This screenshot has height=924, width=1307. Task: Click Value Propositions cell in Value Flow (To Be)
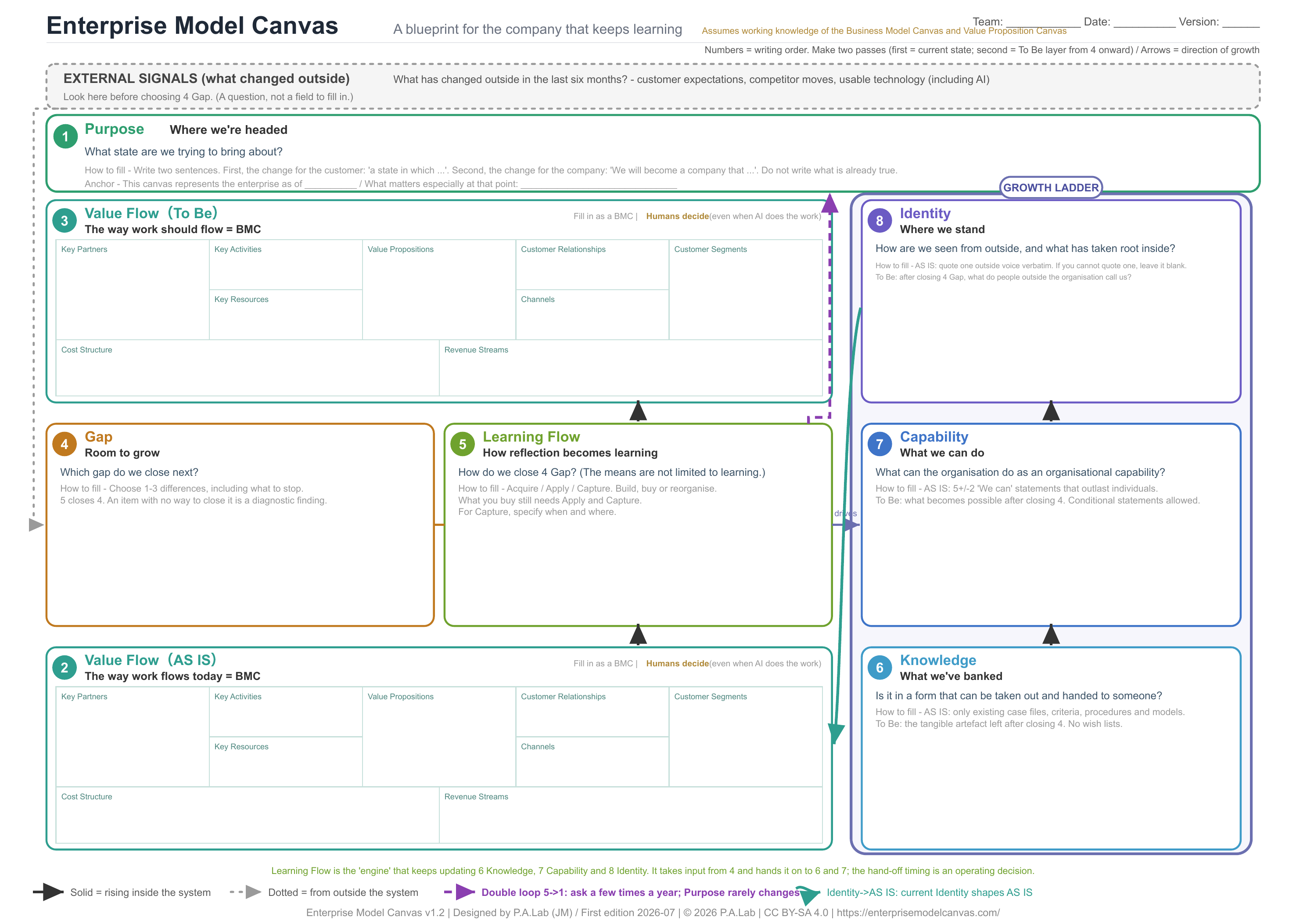pyautogui.click(x=439, y=290)
